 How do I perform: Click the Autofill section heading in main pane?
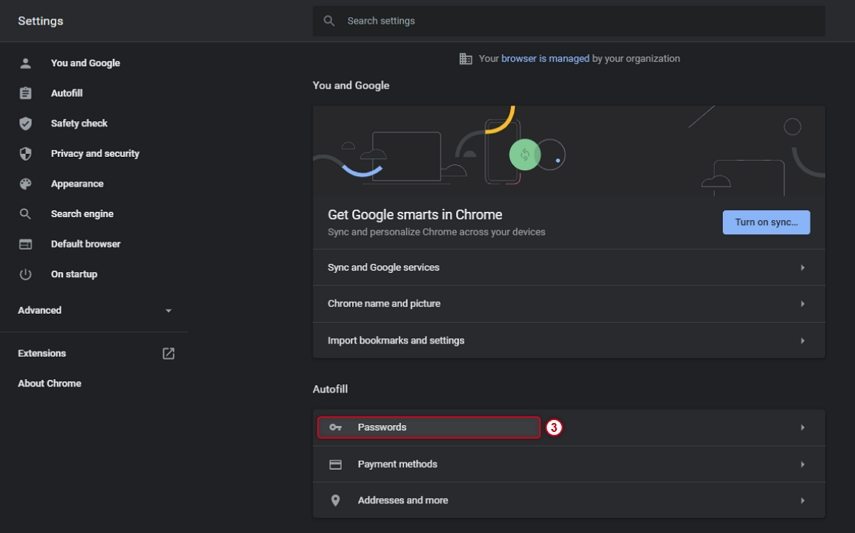[330, 389]
